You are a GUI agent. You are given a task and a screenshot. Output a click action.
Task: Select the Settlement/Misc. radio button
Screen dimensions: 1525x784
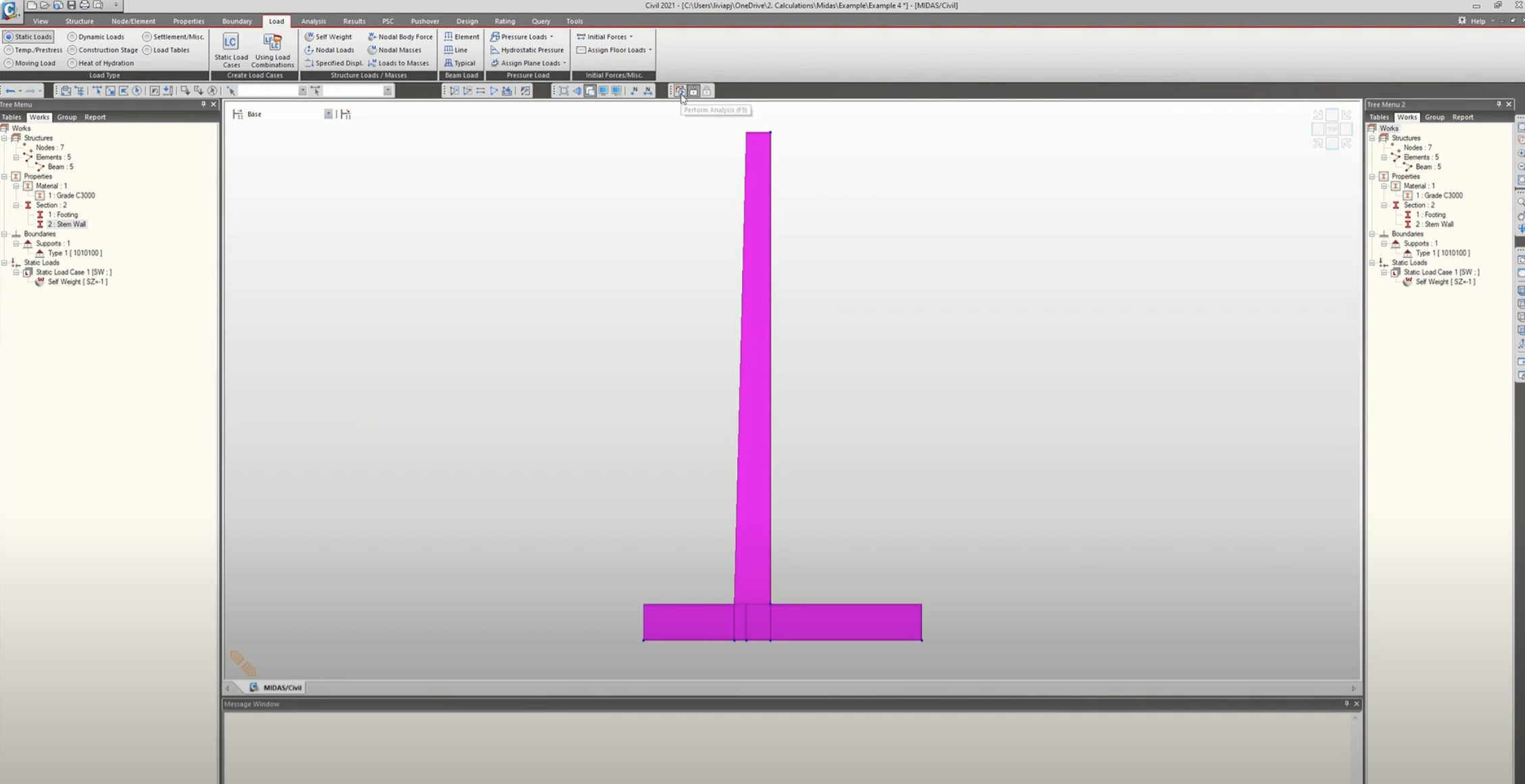pos(173,36)
